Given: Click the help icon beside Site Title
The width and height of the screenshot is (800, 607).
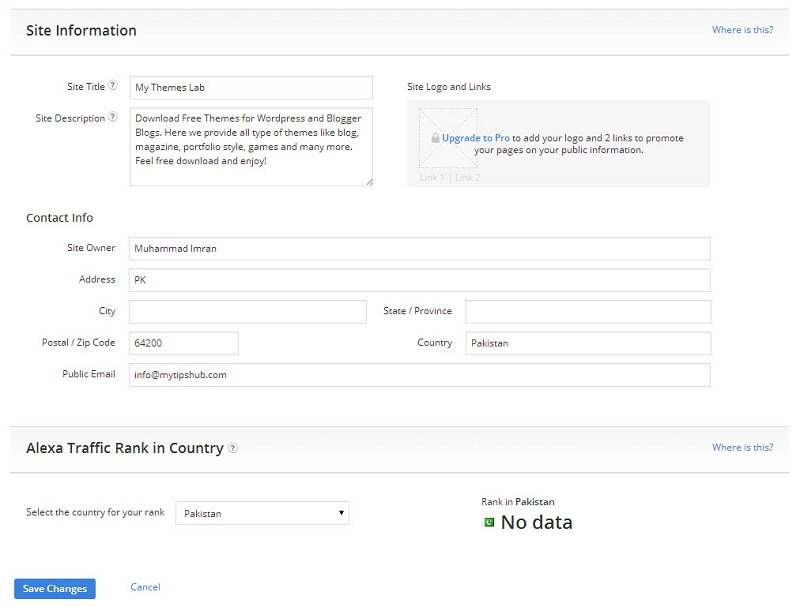Looking at the screenshot, I should coord(113,86).
